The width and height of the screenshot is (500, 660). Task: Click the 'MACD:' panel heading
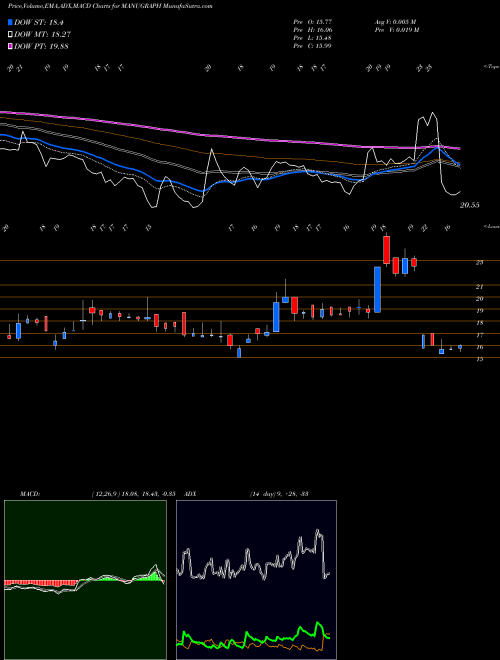tap(29, 494)
